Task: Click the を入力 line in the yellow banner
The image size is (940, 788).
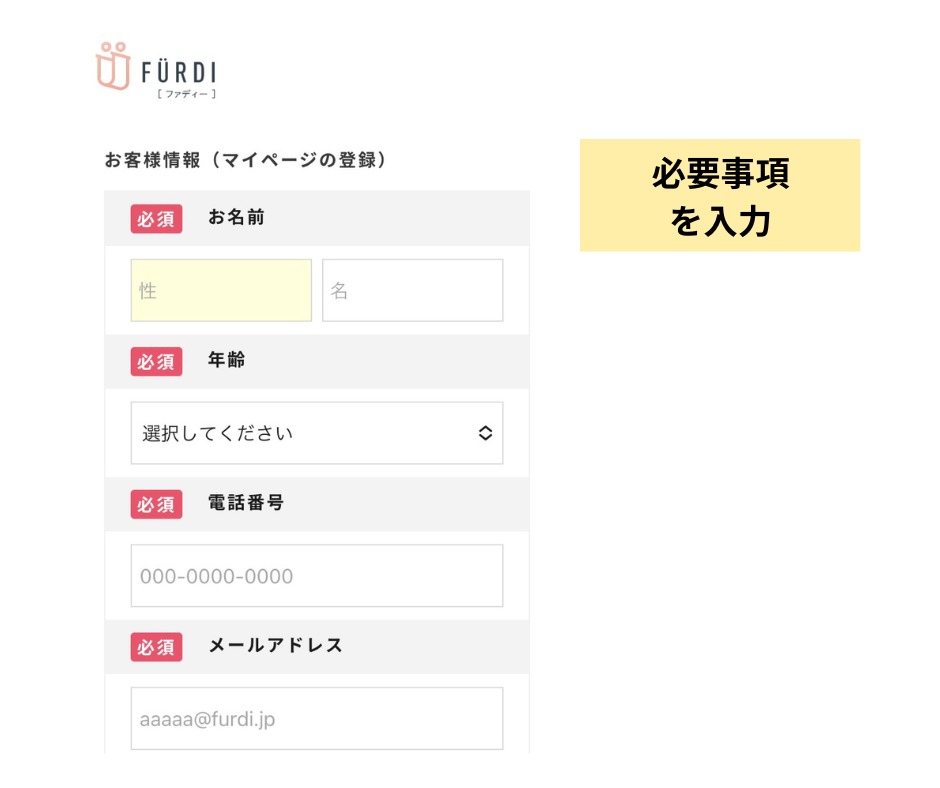Action: coord(720,221)
